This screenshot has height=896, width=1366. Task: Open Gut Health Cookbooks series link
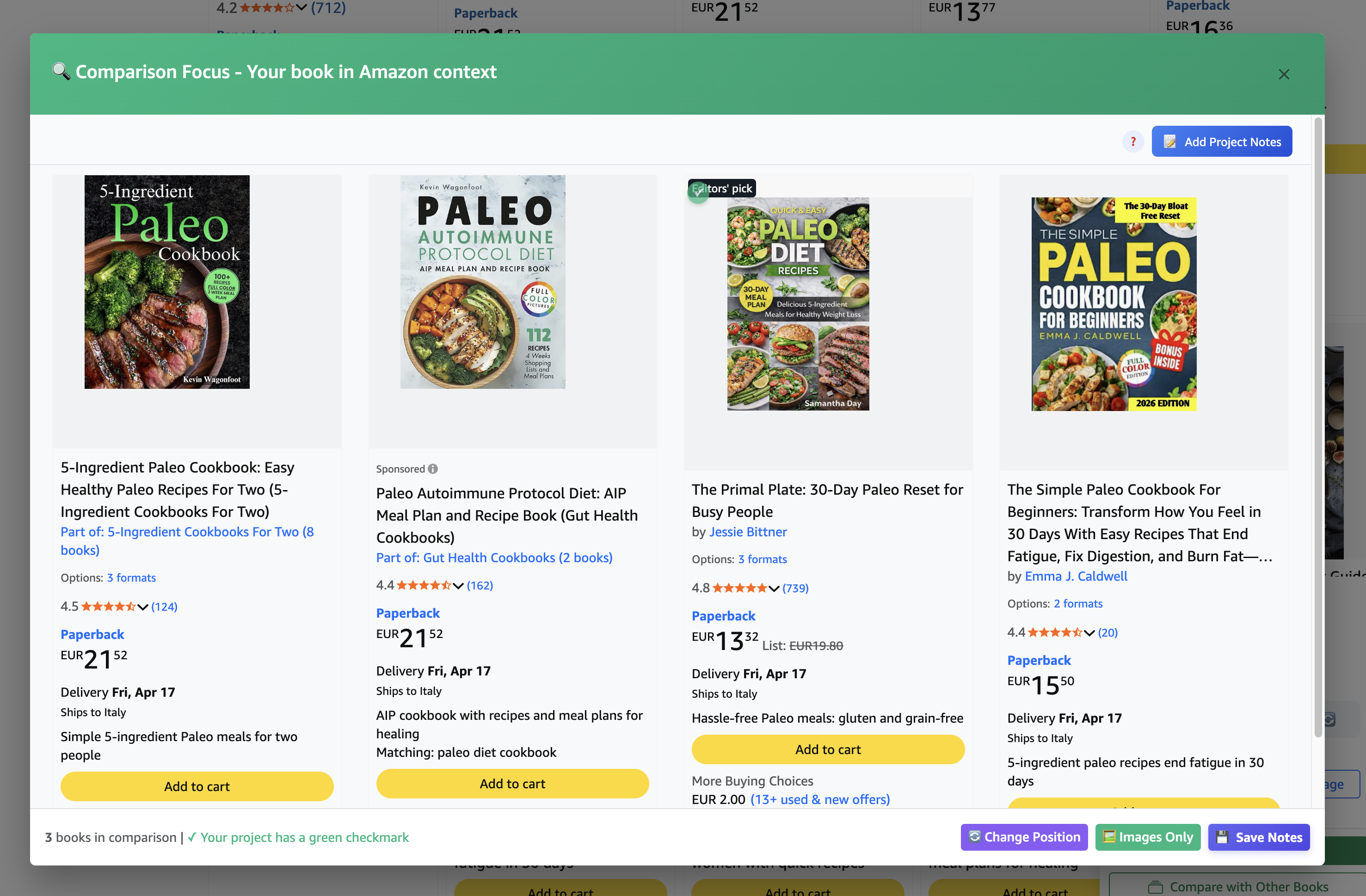pyautogui.click(x=494, y=558)
